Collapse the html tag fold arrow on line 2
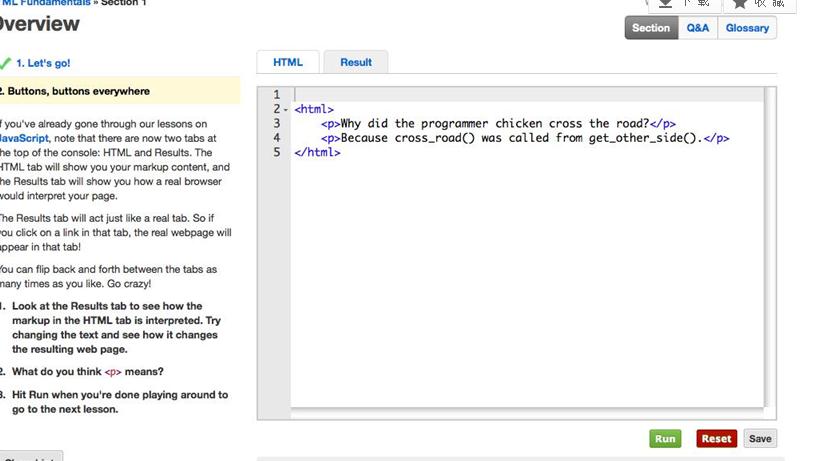 pos(286,110)
